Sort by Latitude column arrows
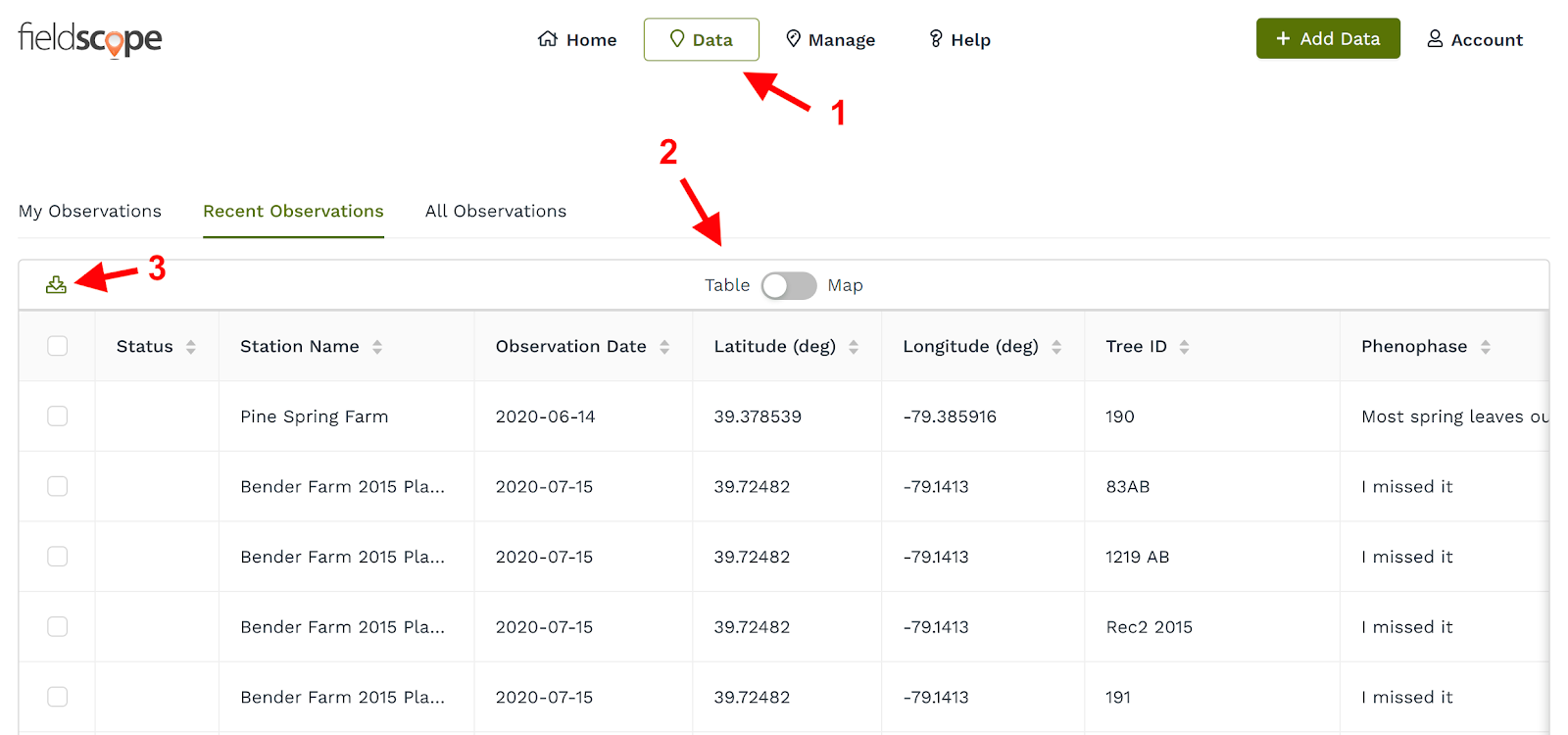The width and height of the screenshot is (1568, 735). (x=854, y=347)
